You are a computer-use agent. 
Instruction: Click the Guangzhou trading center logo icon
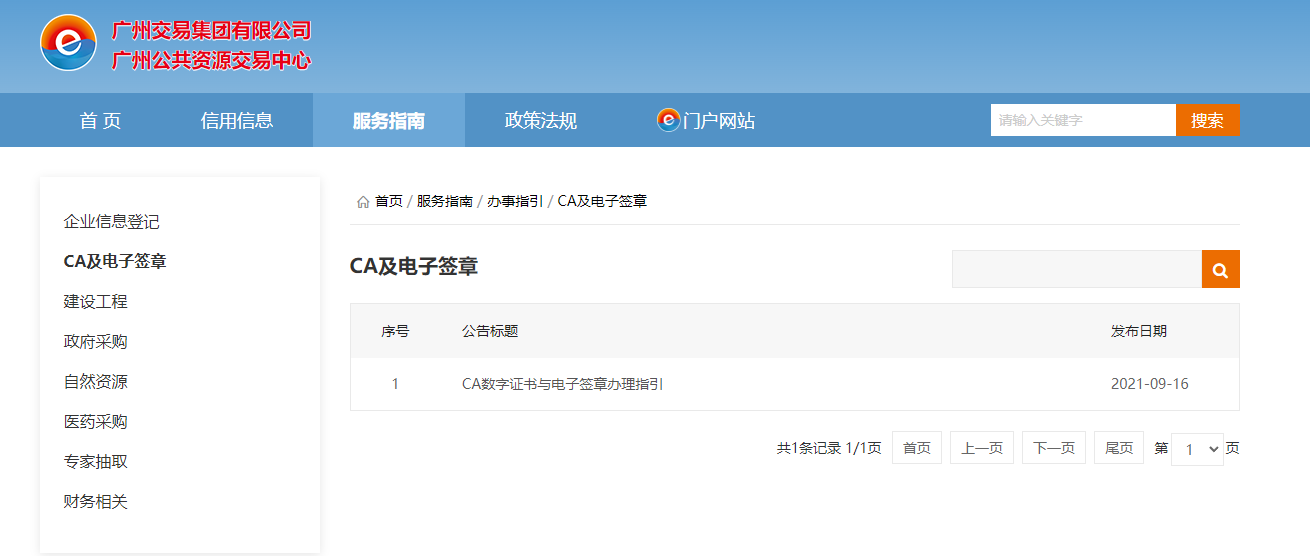[x=68, y=43]
